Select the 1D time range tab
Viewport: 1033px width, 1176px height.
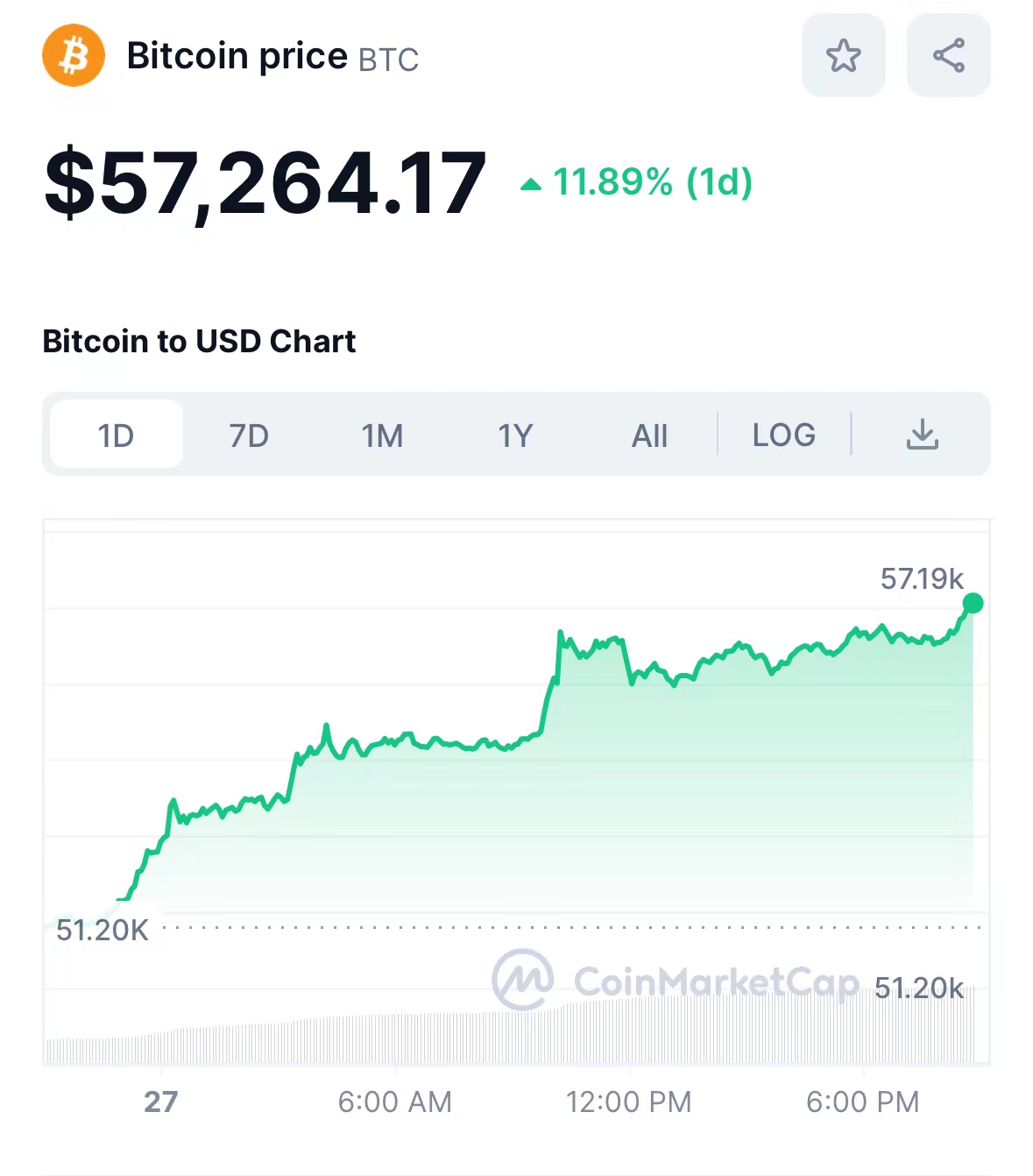tap(116, 435)
